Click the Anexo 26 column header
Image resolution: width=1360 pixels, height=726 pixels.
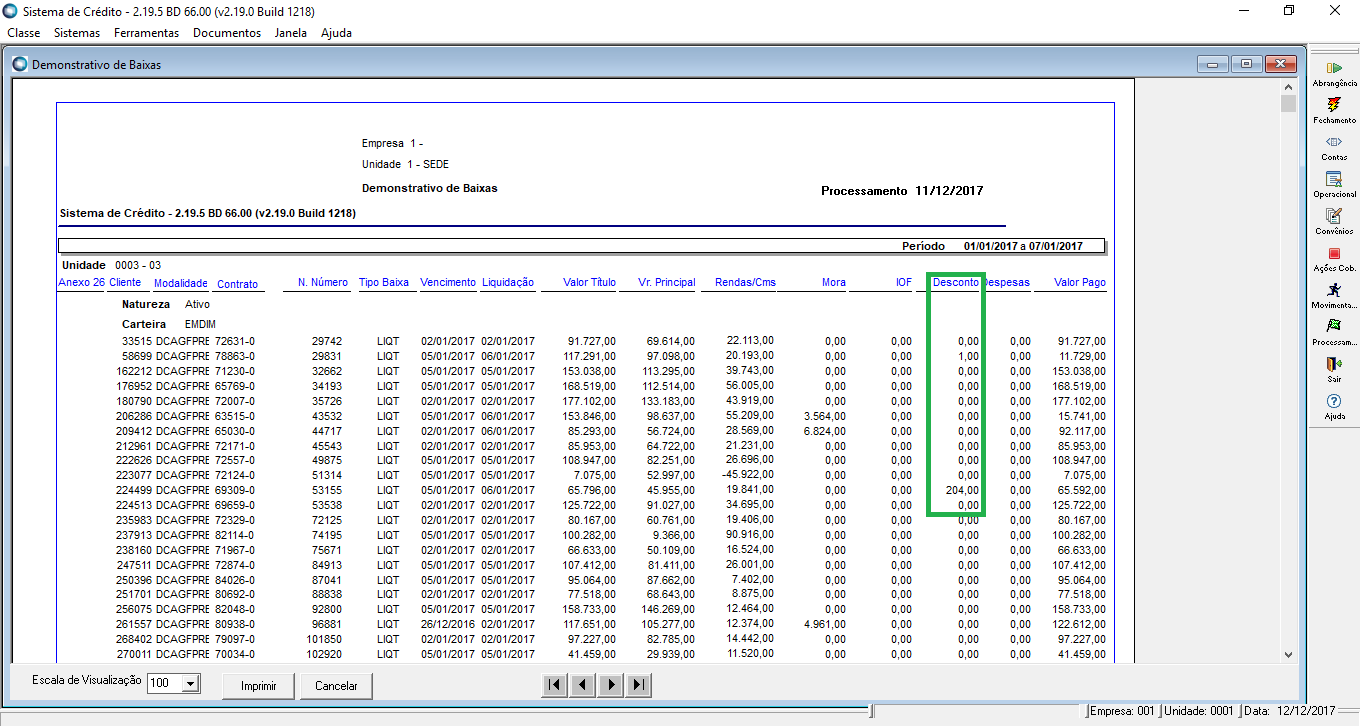[81, 283]
